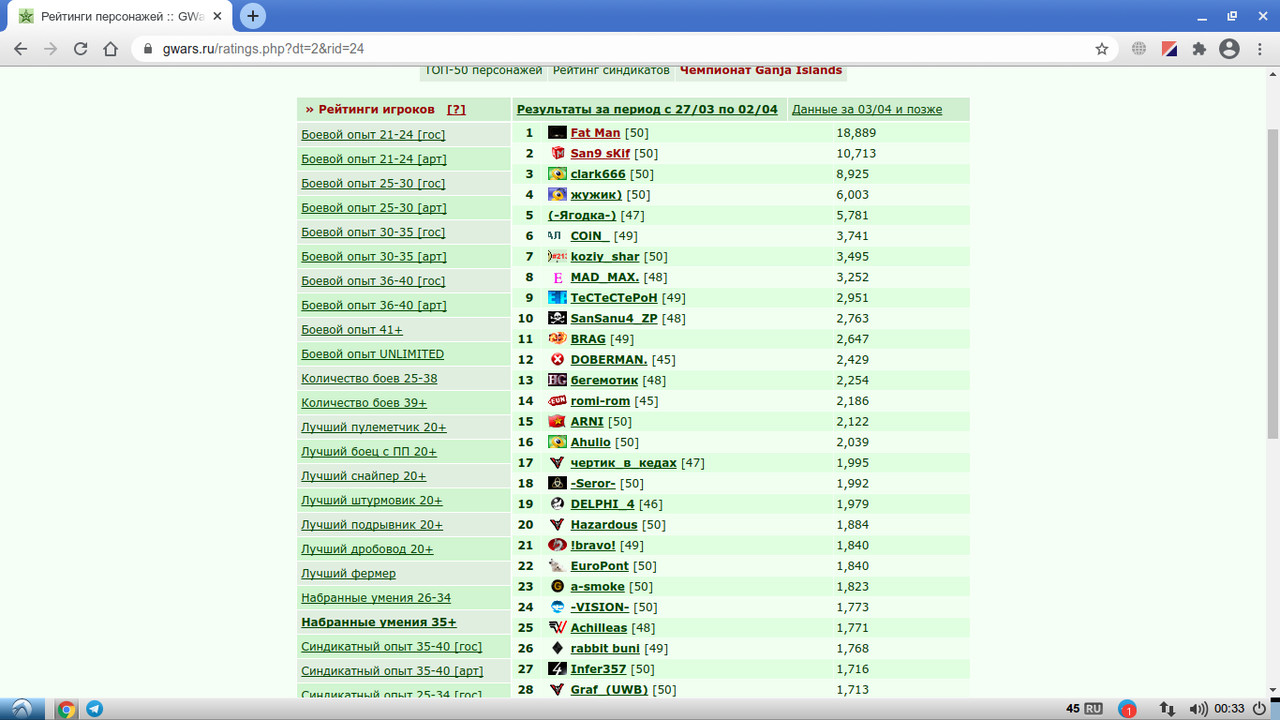Viewport: 1280px width, 720px height.
Task: Show Данные за 03/04 и позже
Action: point(867,109)
